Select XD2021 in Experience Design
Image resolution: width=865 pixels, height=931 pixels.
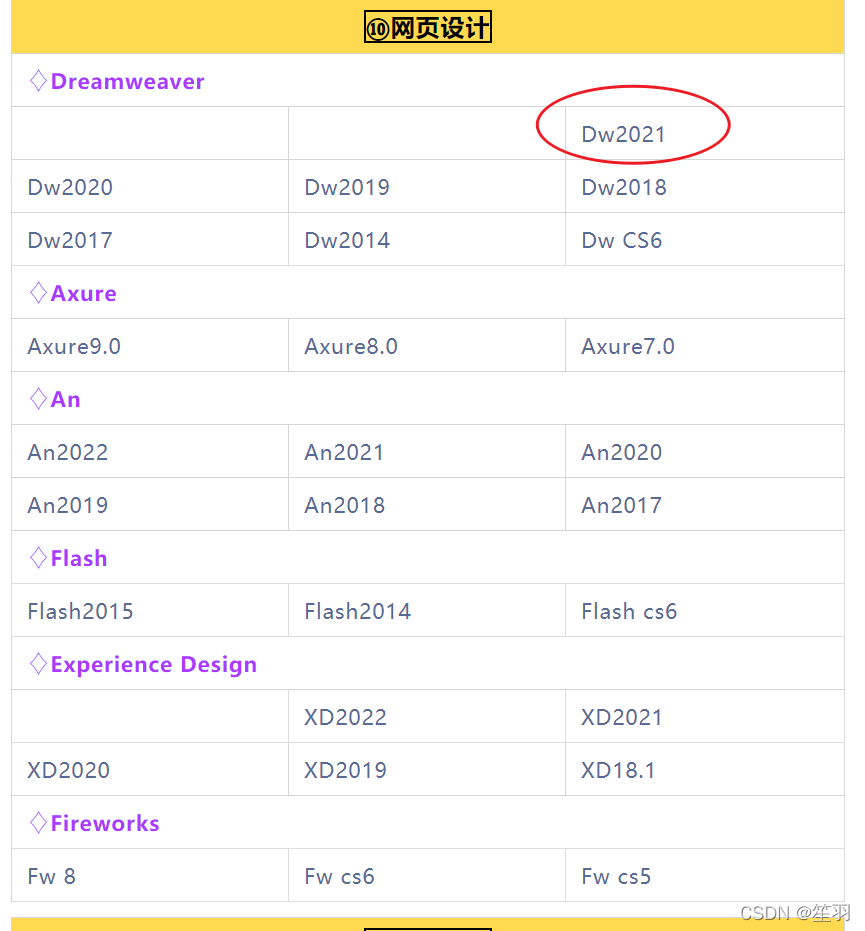[621, 717]
